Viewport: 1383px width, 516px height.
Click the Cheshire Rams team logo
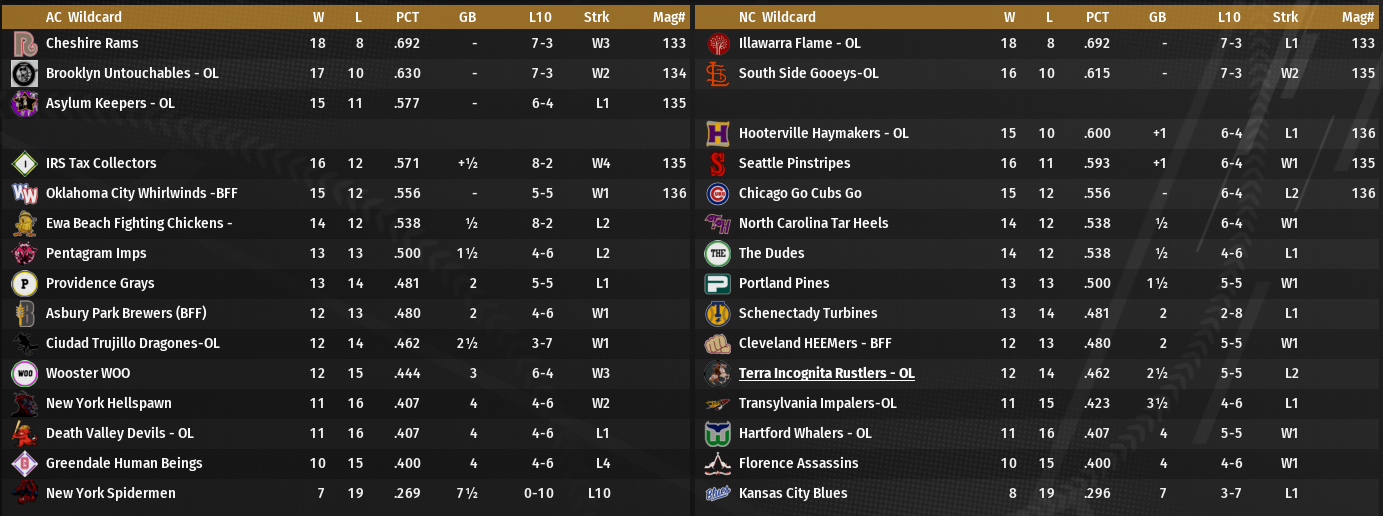point(25,44)
